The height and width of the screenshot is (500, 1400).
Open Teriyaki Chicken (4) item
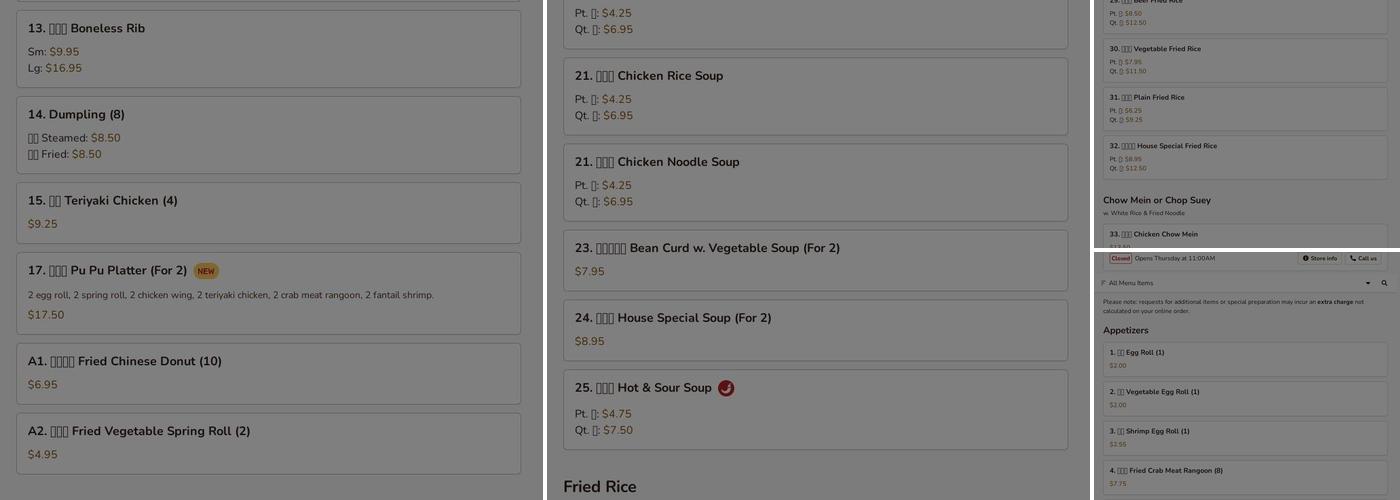coord(268,212)
